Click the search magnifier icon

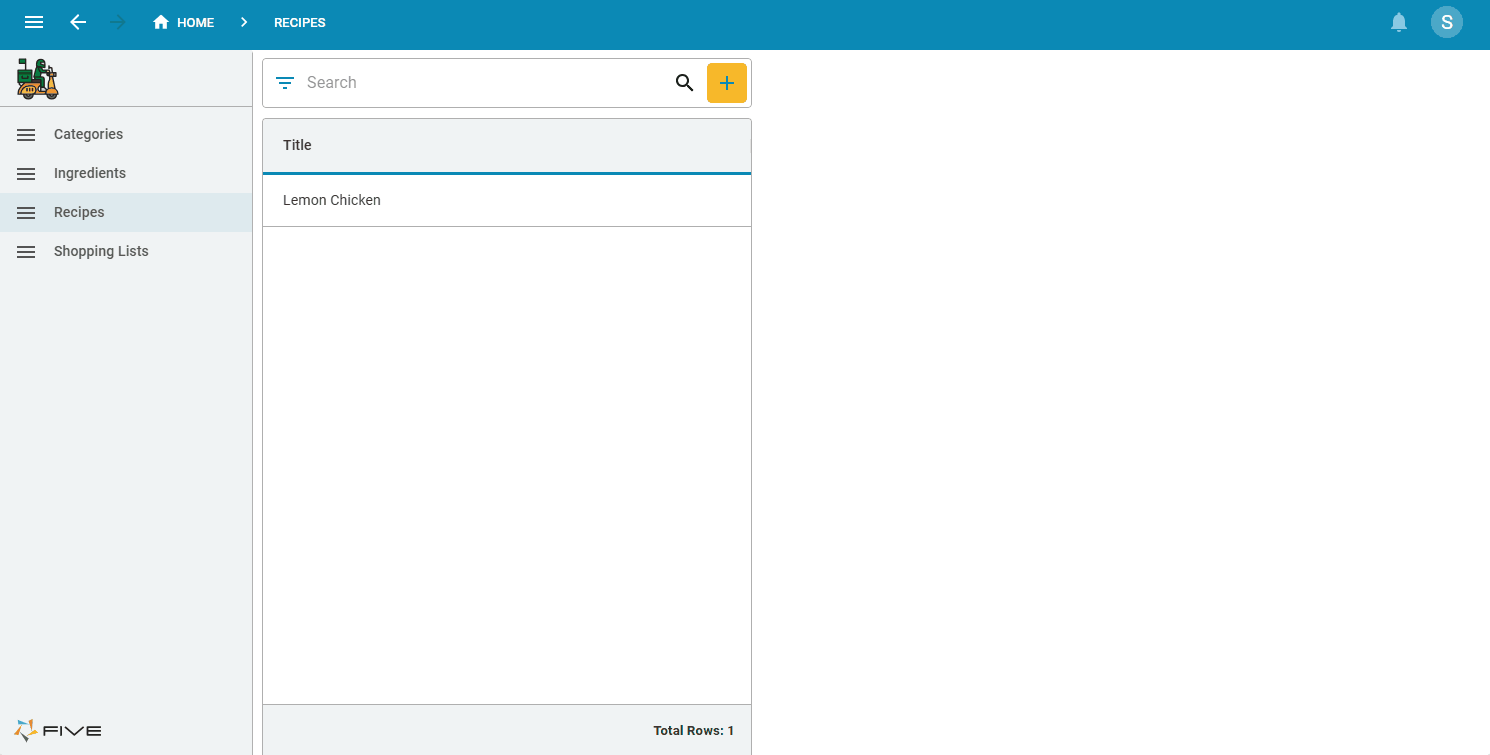click(684, 83)
